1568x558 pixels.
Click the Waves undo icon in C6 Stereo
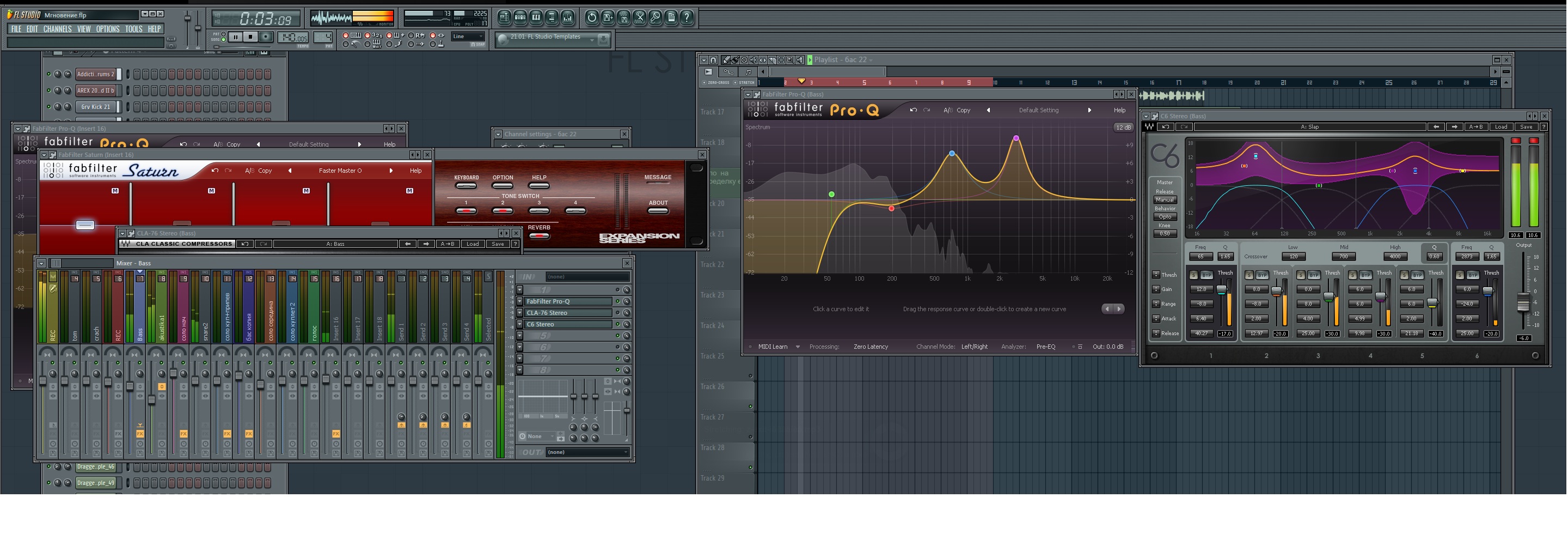[x=1165, y=127]
